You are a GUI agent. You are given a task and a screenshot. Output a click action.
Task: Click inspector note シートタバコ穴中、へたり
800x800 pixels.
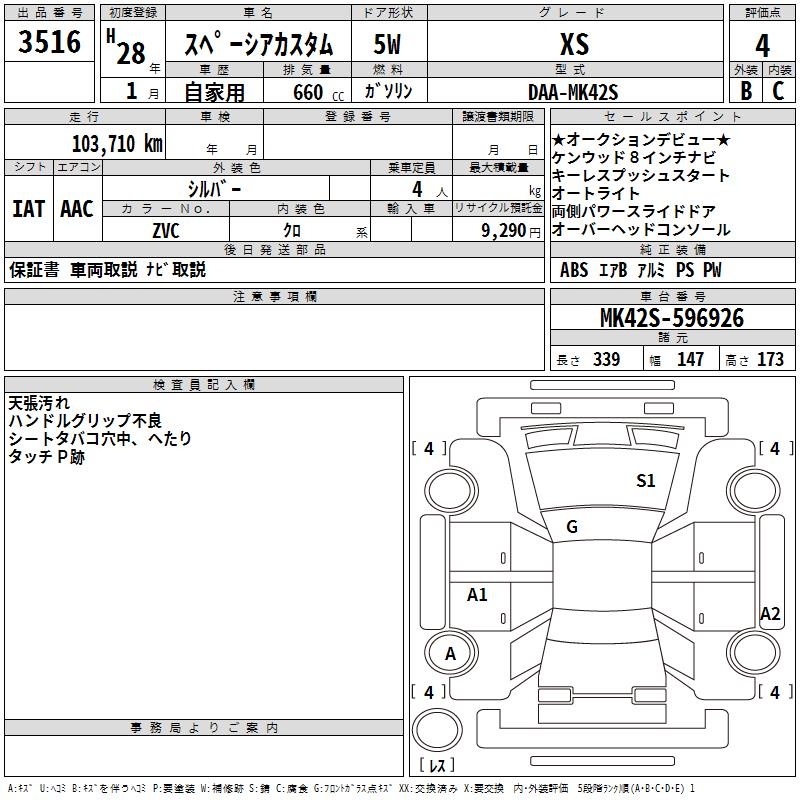point(100,439)
